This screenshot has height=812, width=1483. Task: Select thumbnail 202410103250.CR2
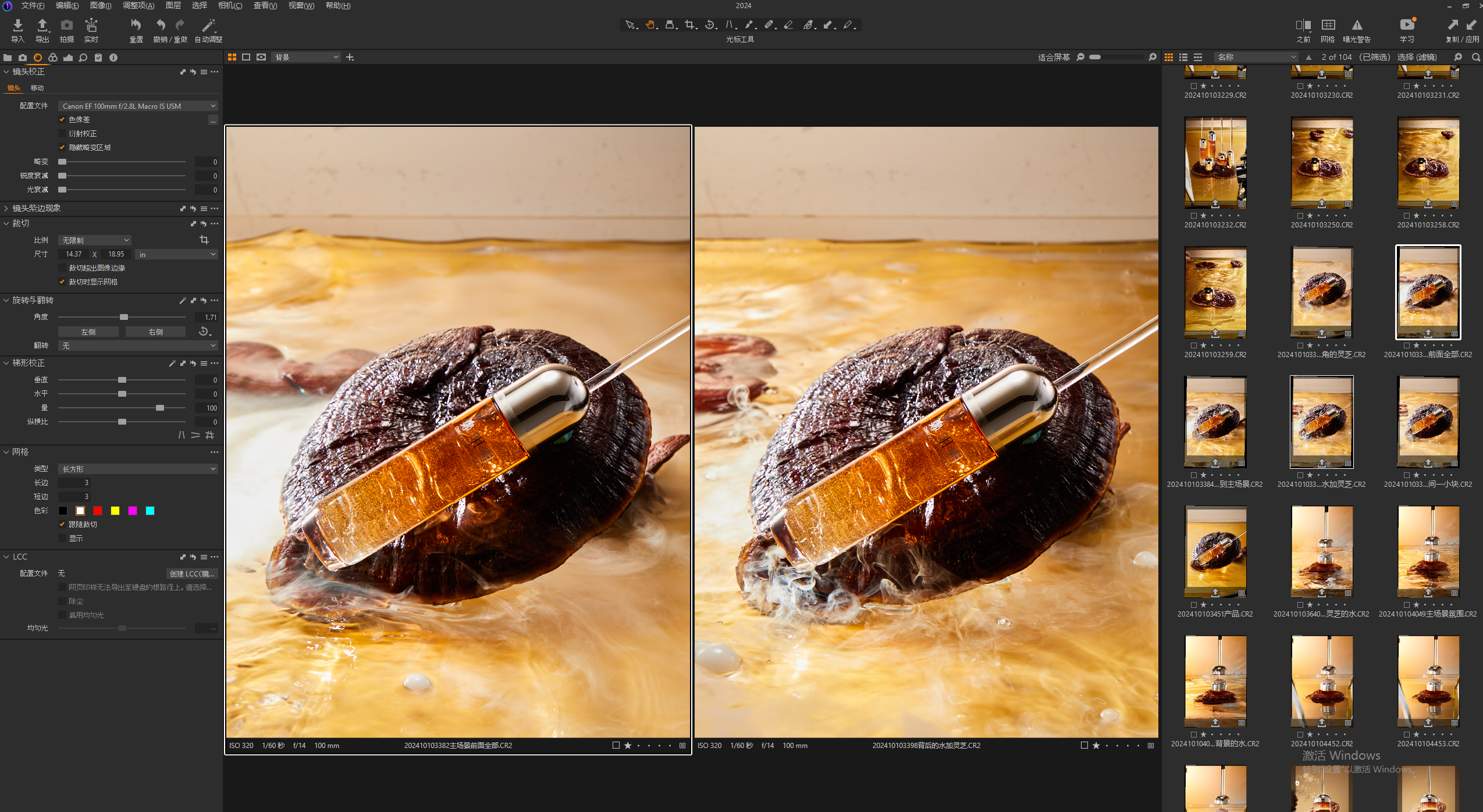[1321, 163]
